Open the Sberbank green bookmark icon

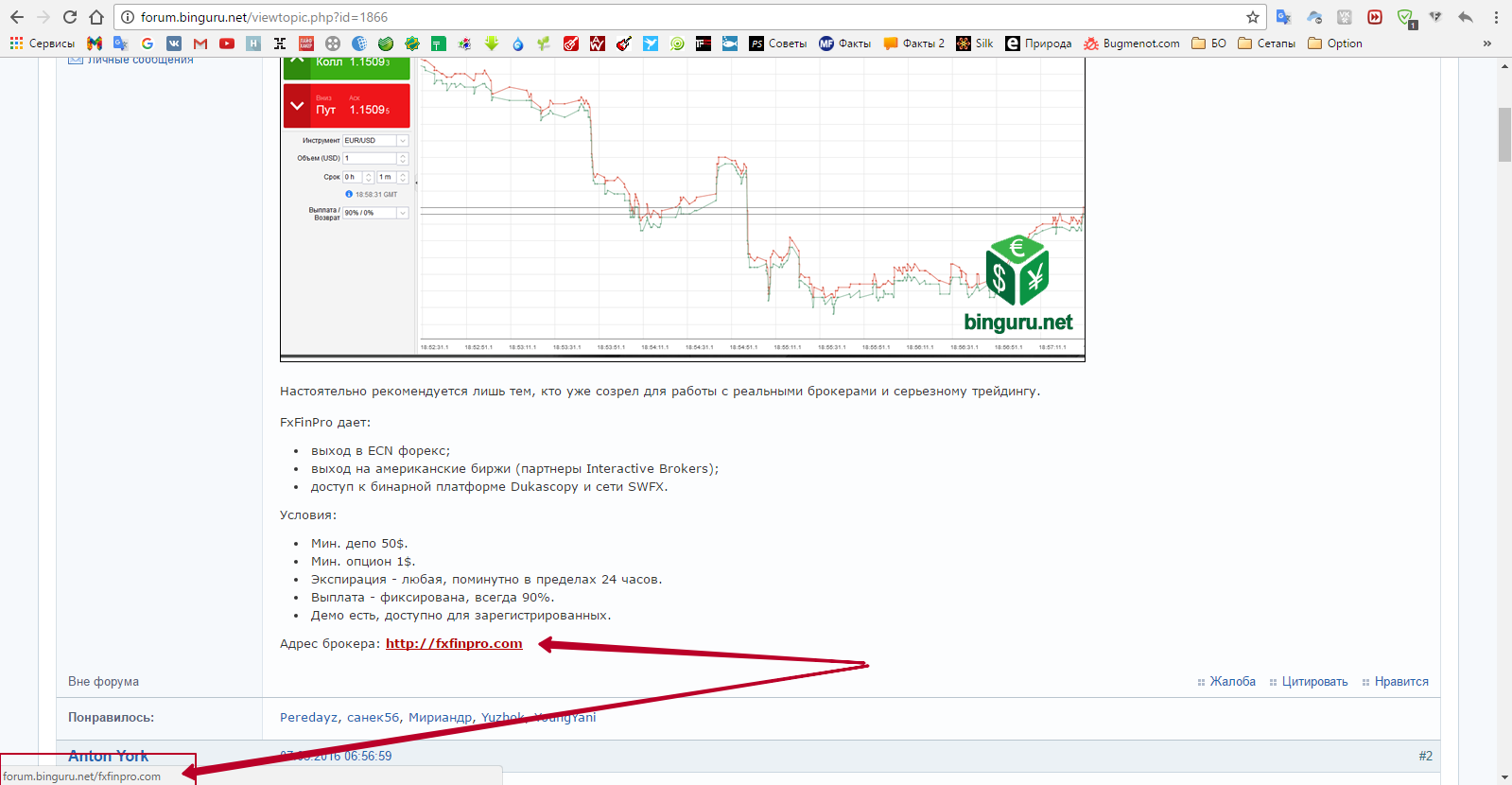pyautogui.click(x=386, y=44)
